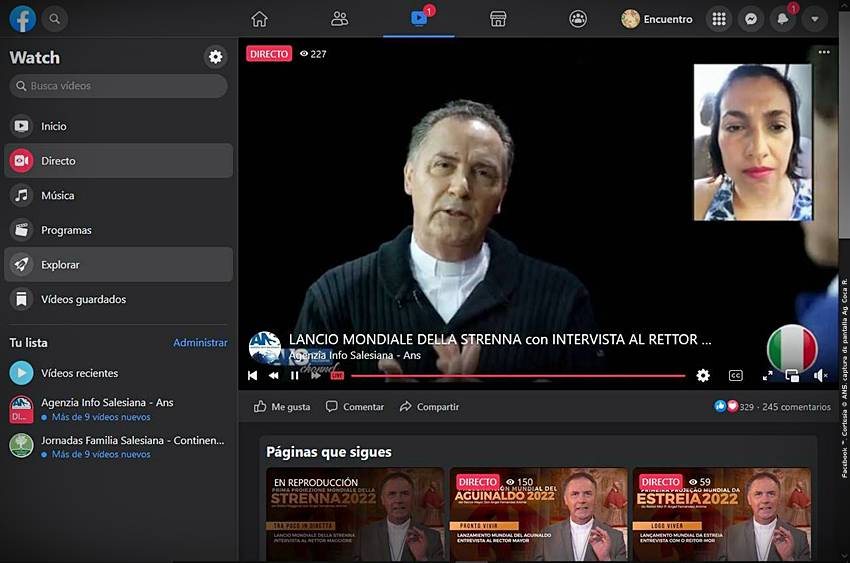Open the Groups tab icon

point(578,19)
